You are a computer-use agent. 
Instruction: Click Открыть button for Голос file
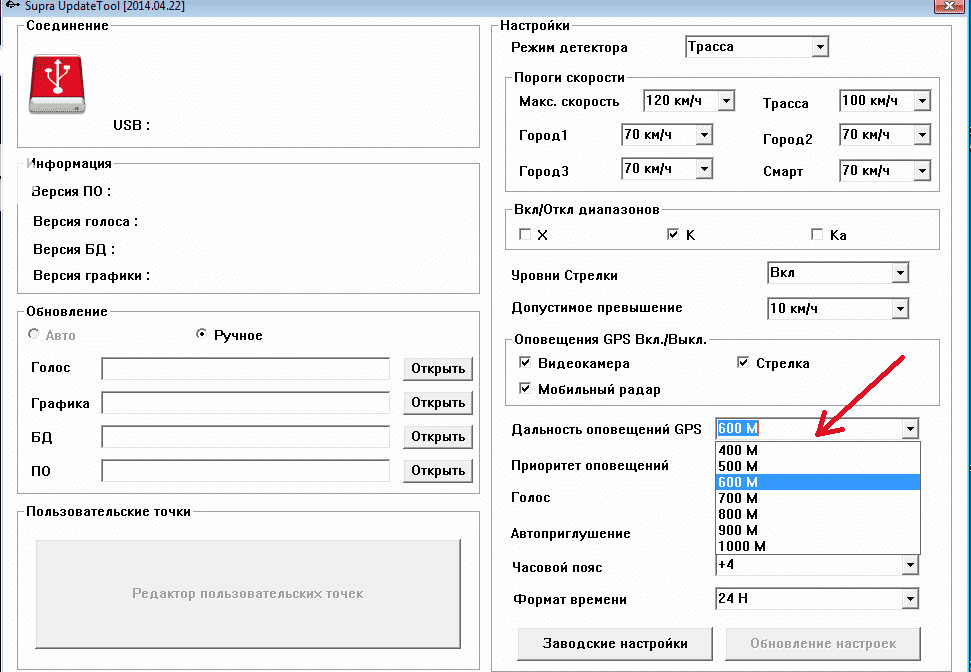tap(438, 369)
